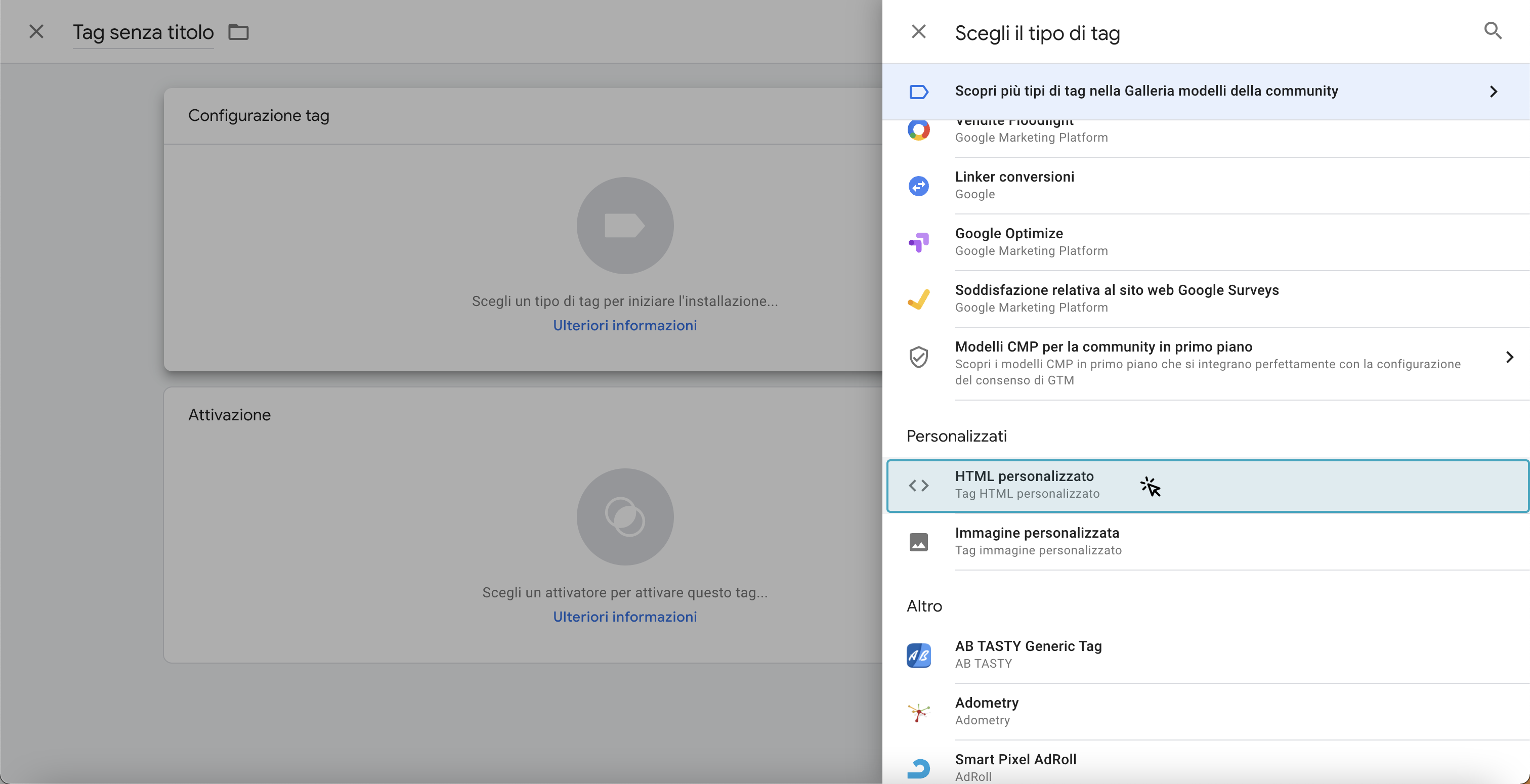1530x784 pixels.
Task: Click the Altro section heading
Action: click(924, 606)
